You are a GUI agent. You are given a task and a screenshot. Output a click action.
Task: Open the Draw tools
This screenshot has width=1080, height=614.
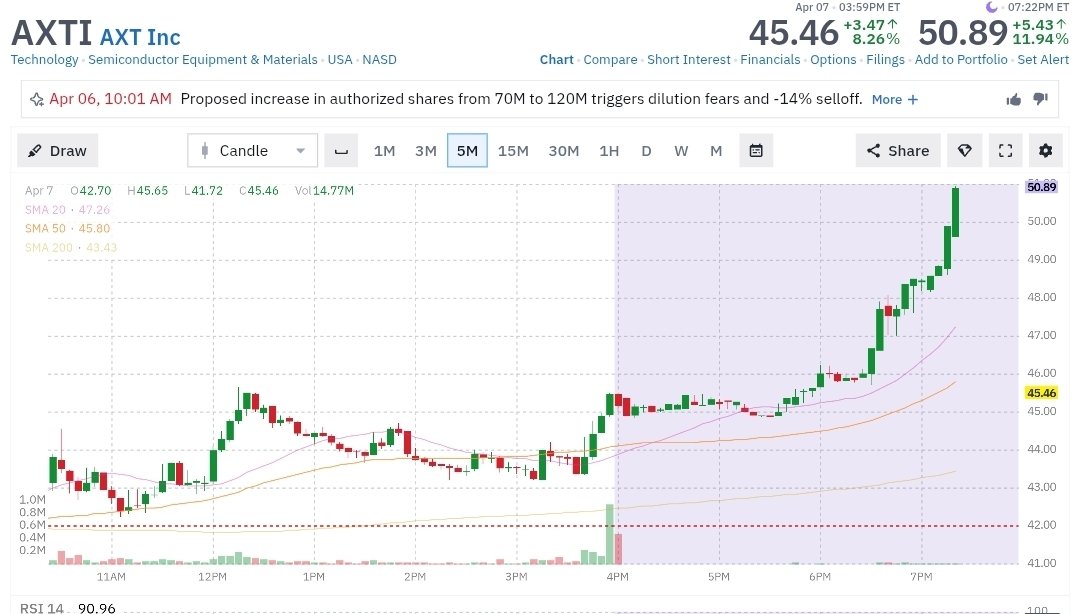58,151
